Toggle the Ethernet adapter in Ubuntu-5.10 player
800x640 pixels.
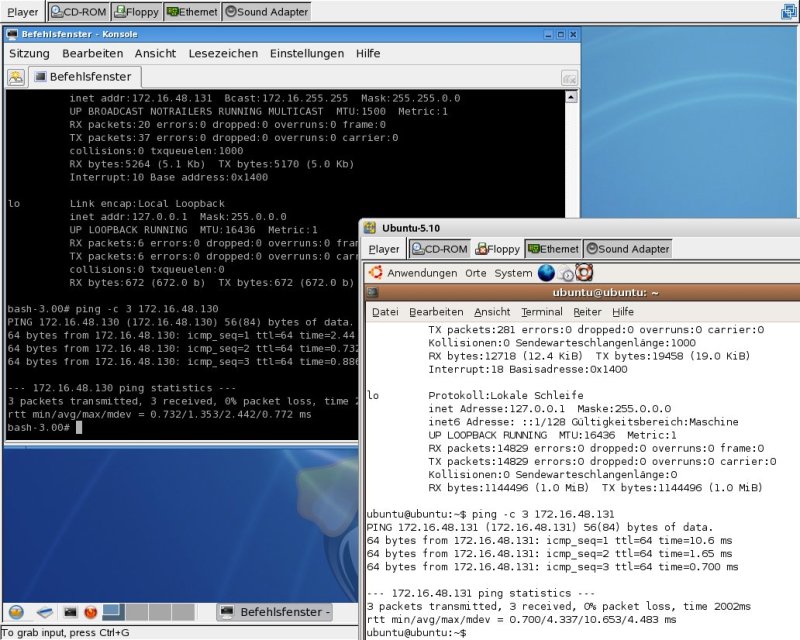click(553, 249)
